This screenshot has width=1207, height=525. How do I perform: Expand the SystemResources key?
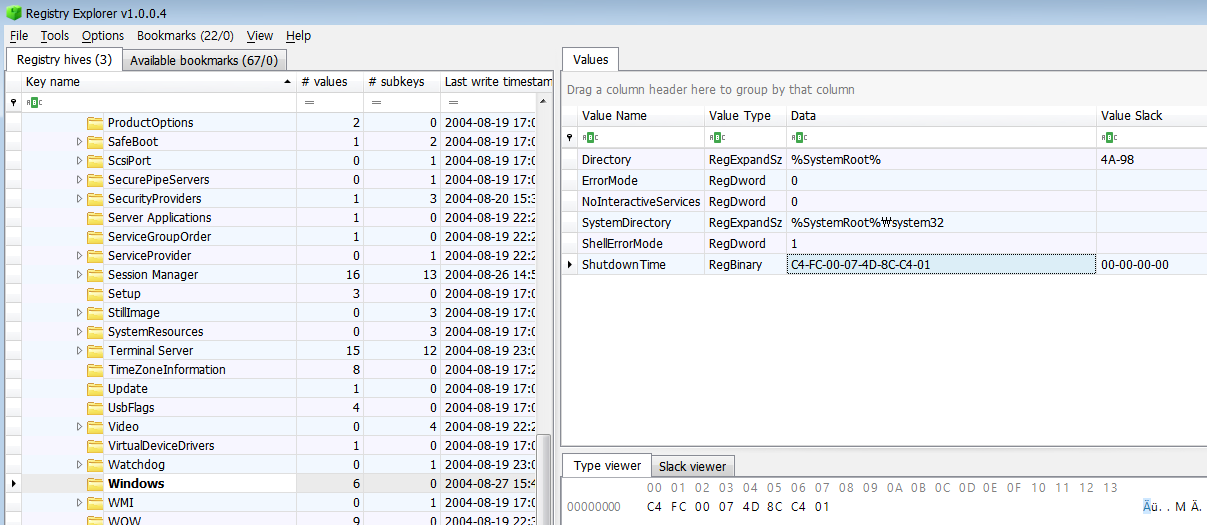[x=80, y=332]
